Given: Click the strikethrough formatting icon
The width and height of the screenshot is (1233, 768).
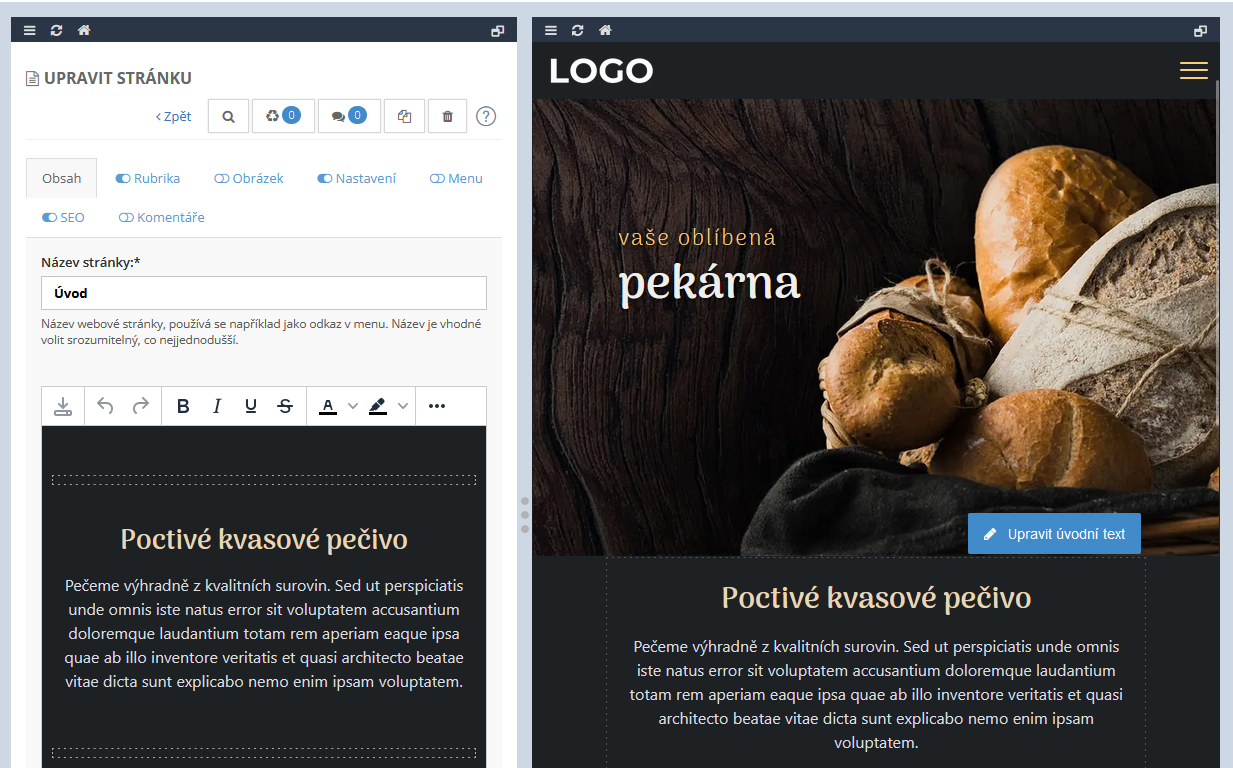Looking at the screenshot, I should (x=285, y=406).
